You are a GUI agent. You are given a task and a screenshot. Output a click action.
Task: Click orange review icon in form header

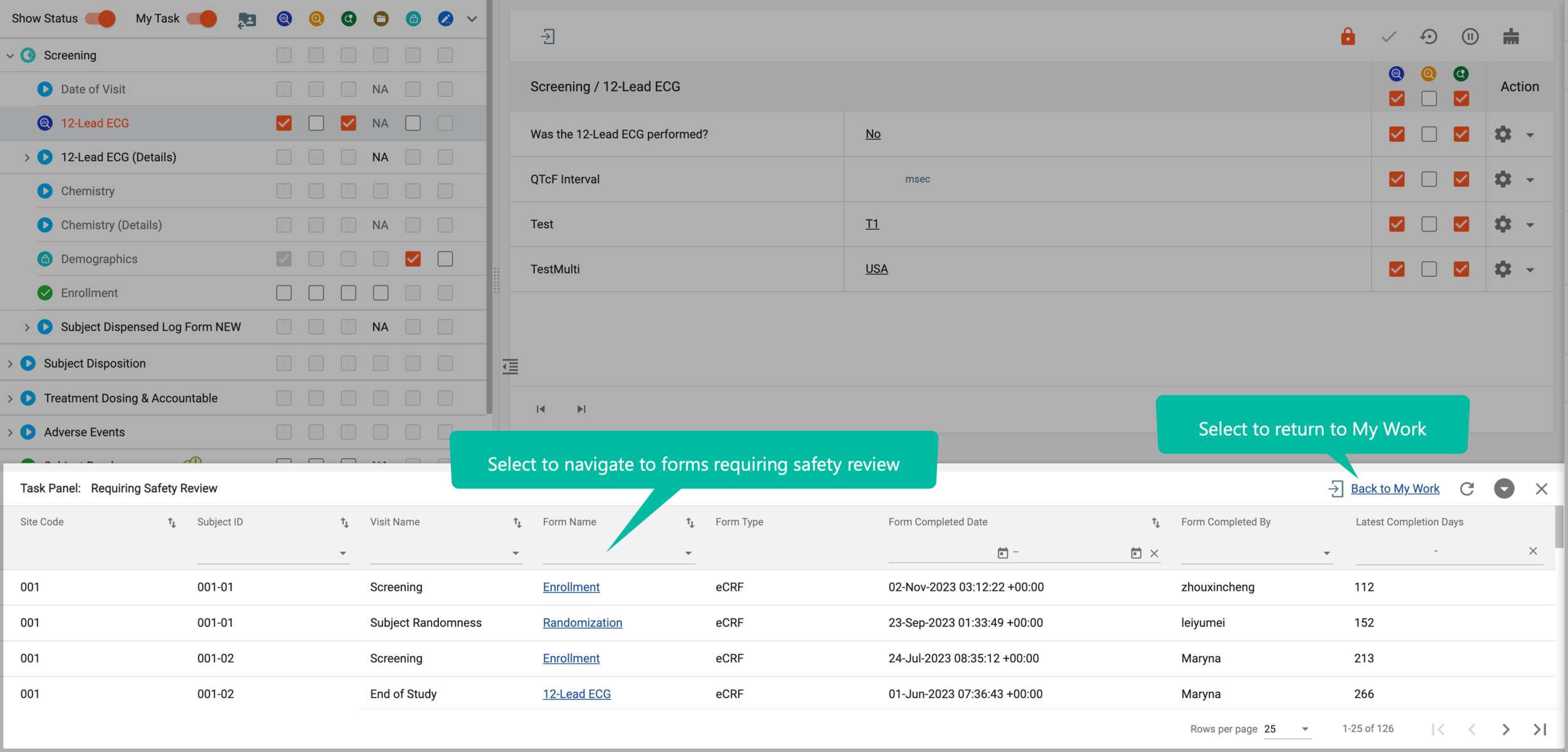1429,74
